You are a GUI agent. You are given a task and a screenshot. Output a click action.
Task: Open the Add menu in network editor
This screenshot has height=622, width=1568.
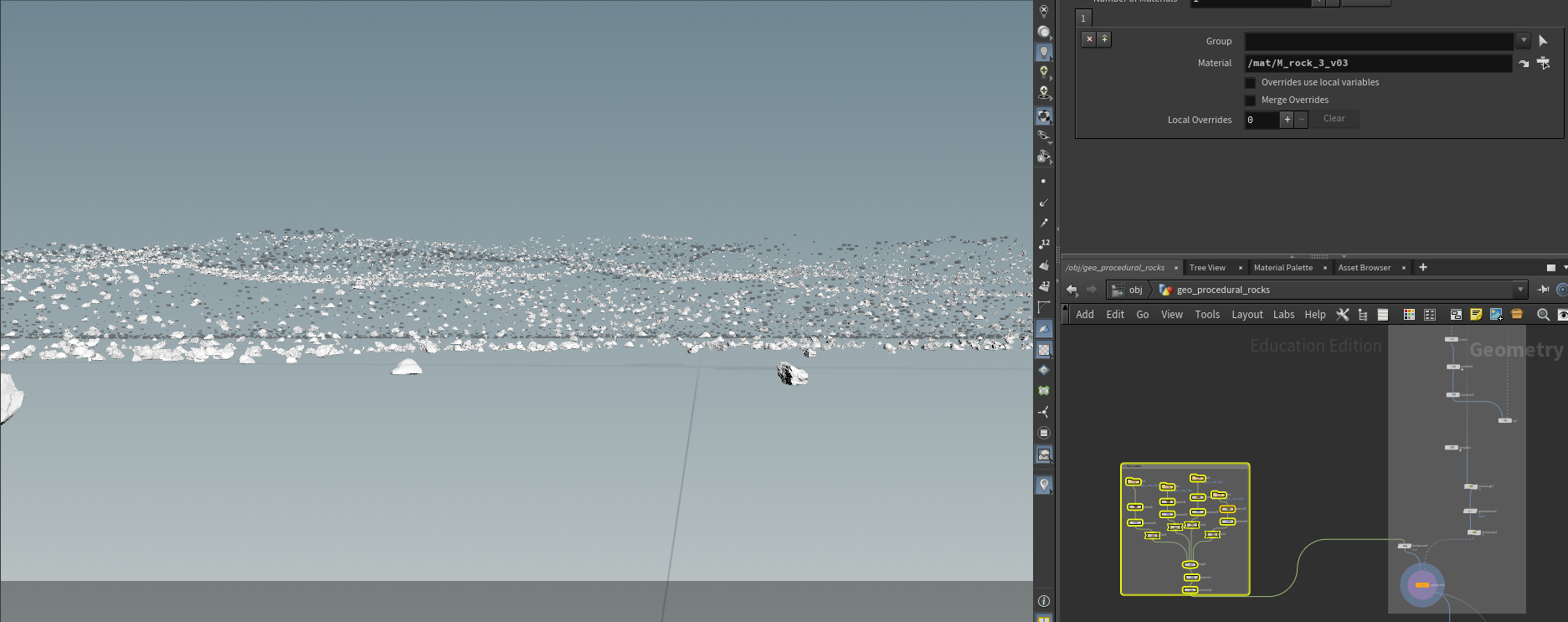pos(1085,315)
